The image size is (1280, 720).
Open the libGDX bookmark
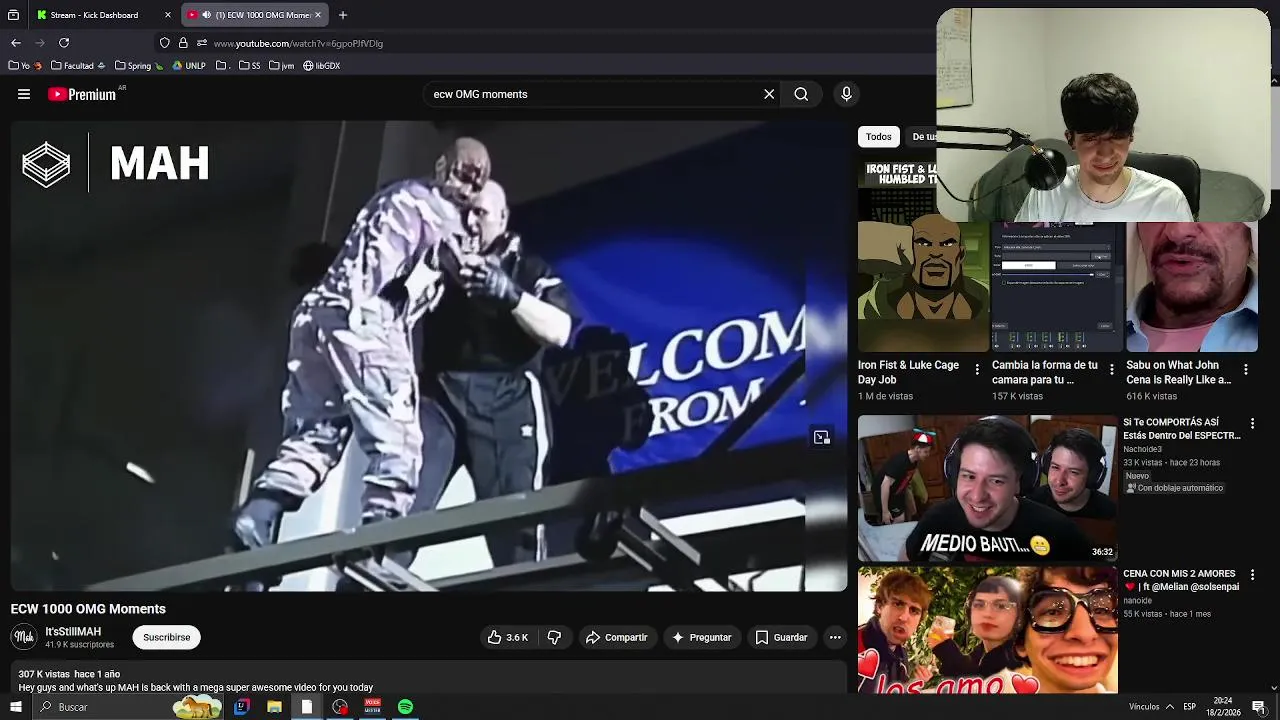point(321,66)
